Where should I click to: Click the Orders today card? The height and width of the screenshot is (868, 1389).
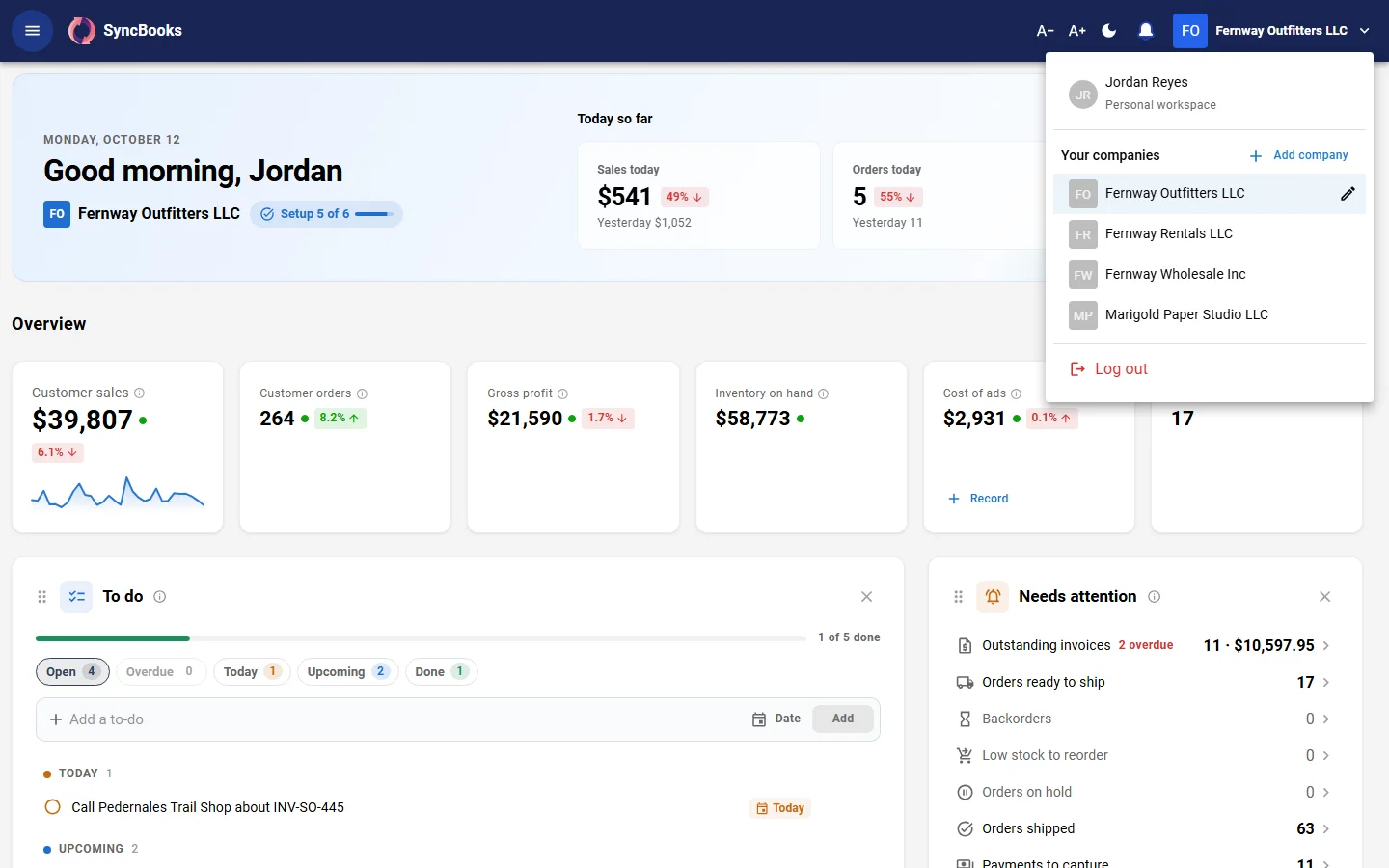(940, 196)
